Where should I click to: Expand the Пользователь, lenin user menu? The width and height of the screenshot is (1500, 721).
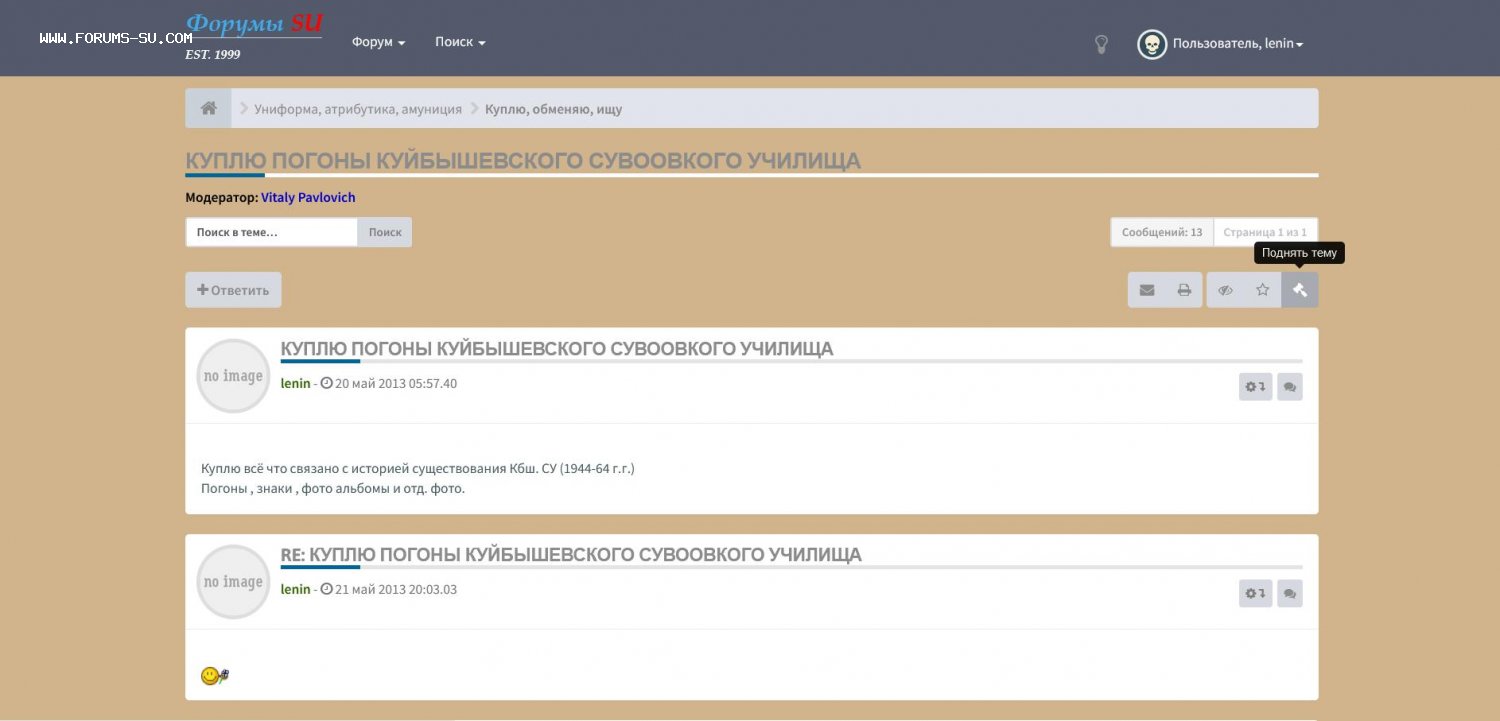[1238, 44]
